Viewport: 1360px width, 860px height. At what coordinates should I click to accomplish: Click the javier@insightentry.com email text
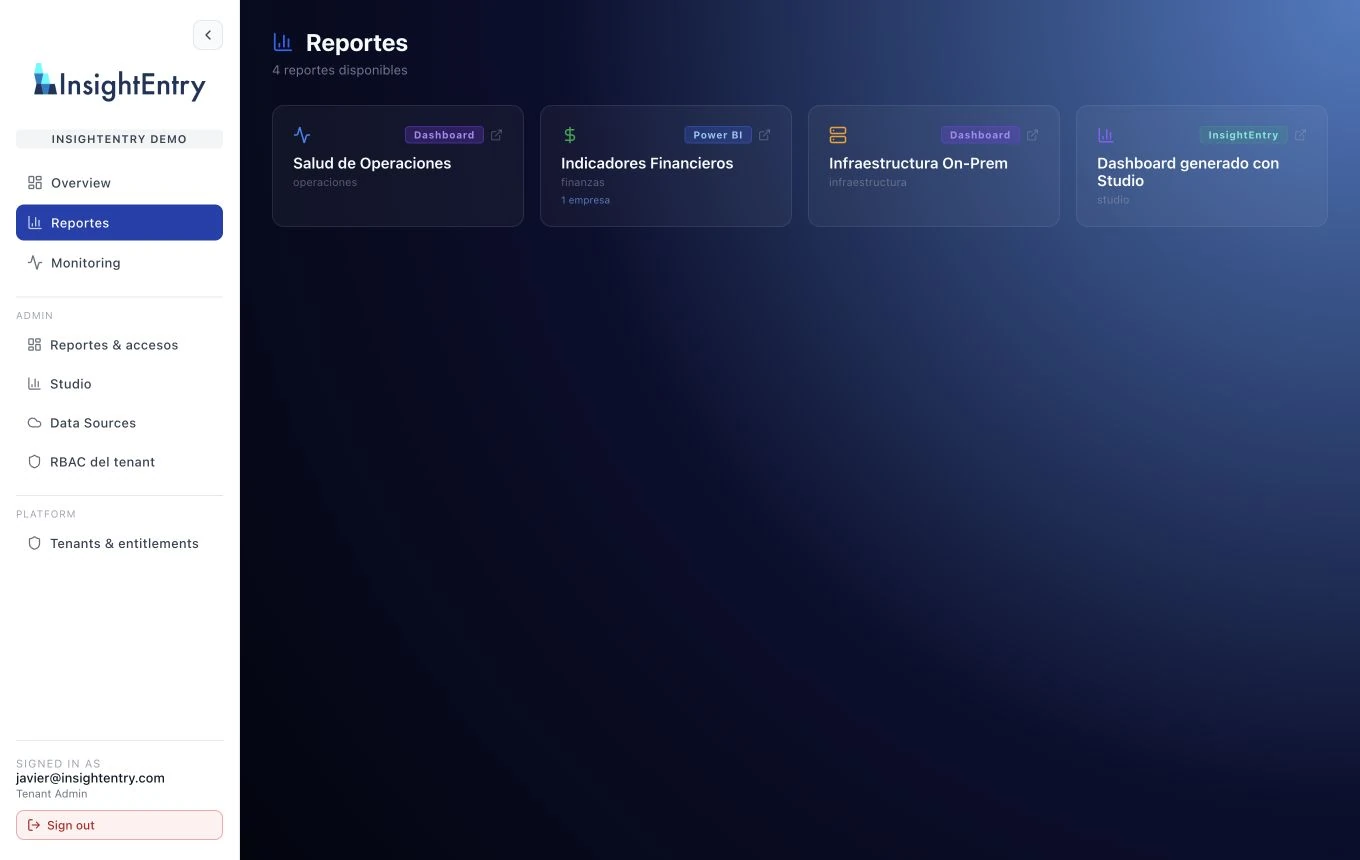90,778
